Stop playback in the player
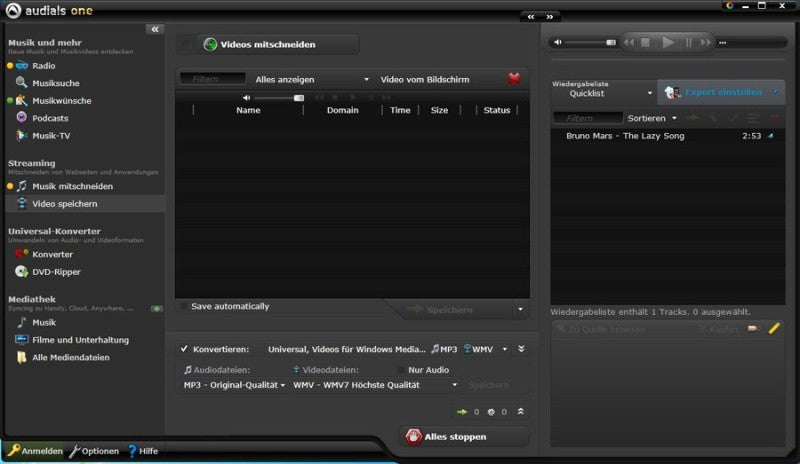The height and width of the screenshot is (464, 800). point(645,42)
